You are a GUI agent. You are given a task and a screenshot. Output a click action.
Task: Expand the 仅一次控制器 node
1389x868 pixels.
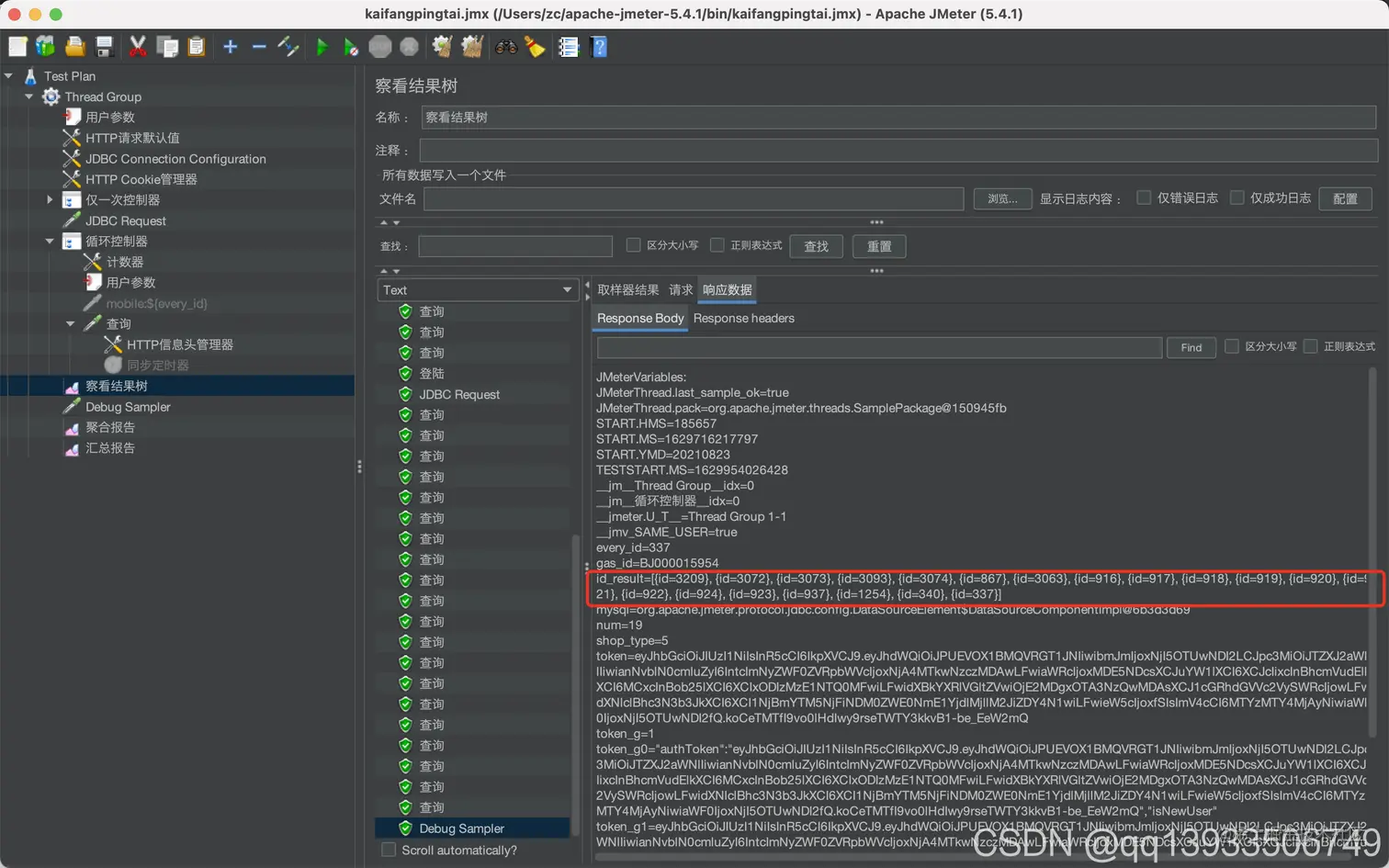(50, 199)
